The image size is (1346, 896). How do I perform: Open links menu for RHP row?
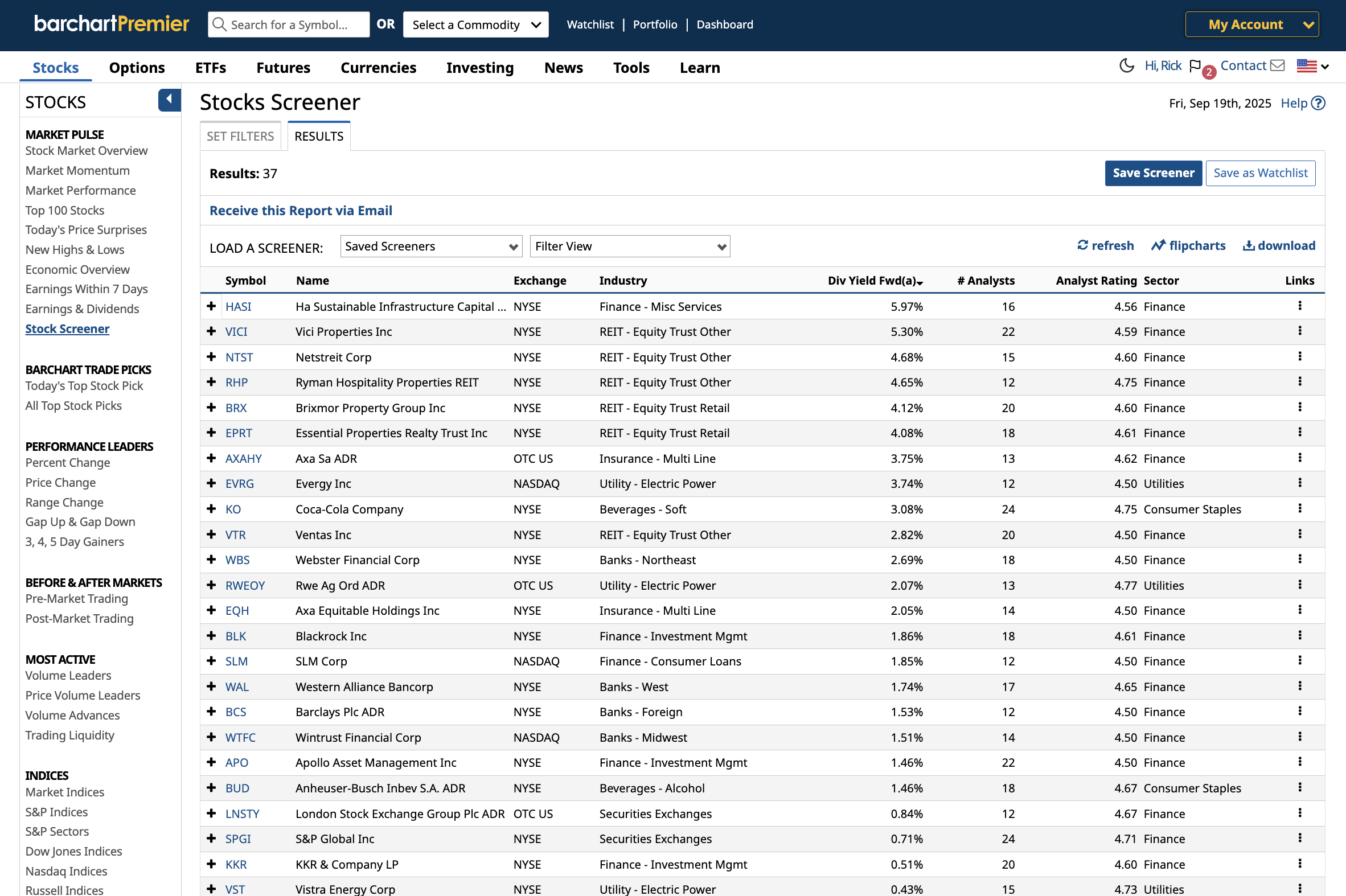pyautogui.click(x=1299, y=382)
